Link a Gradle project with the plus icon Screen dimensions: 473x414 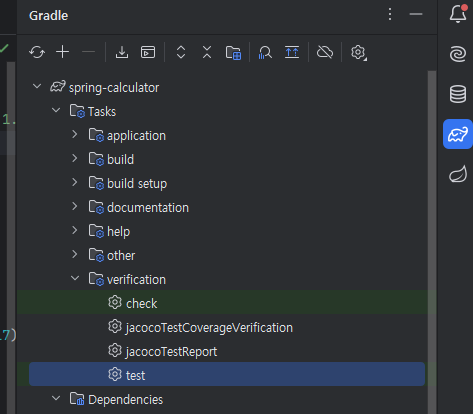click(63, 52)
